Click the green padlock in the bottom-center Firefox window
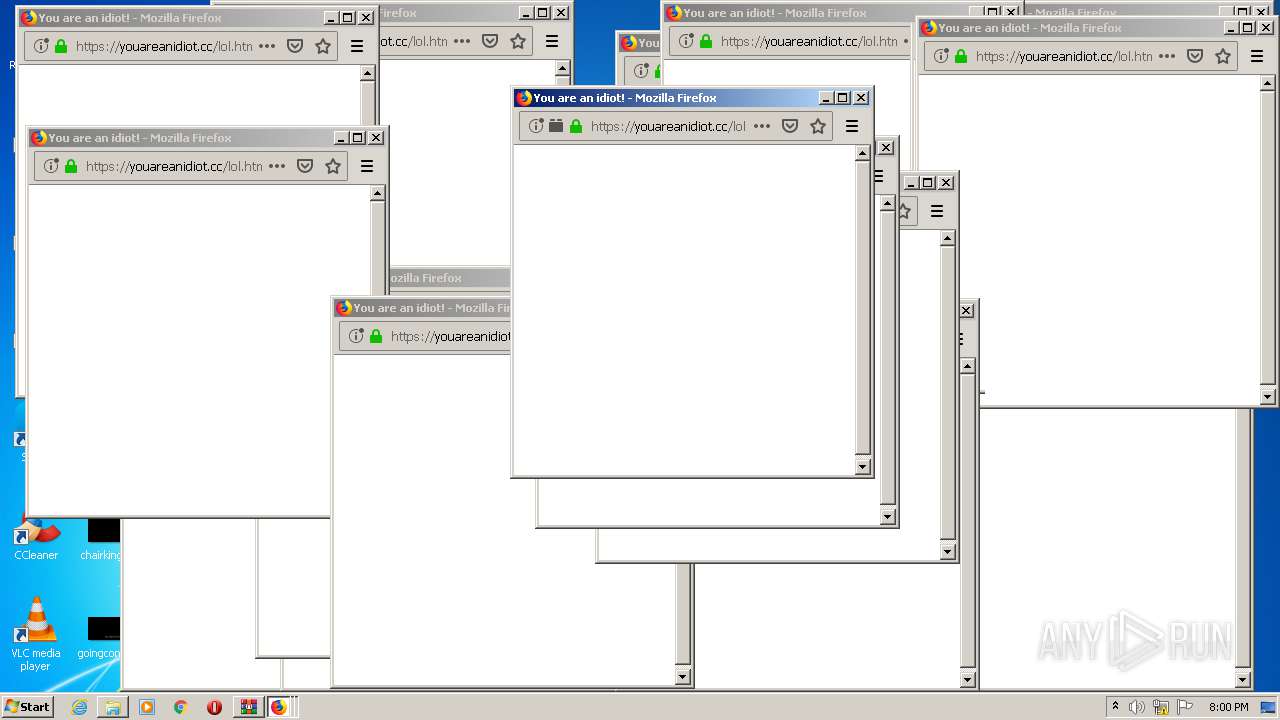The height and width of the screenshot is (720, 1280). tap(376, 336)
